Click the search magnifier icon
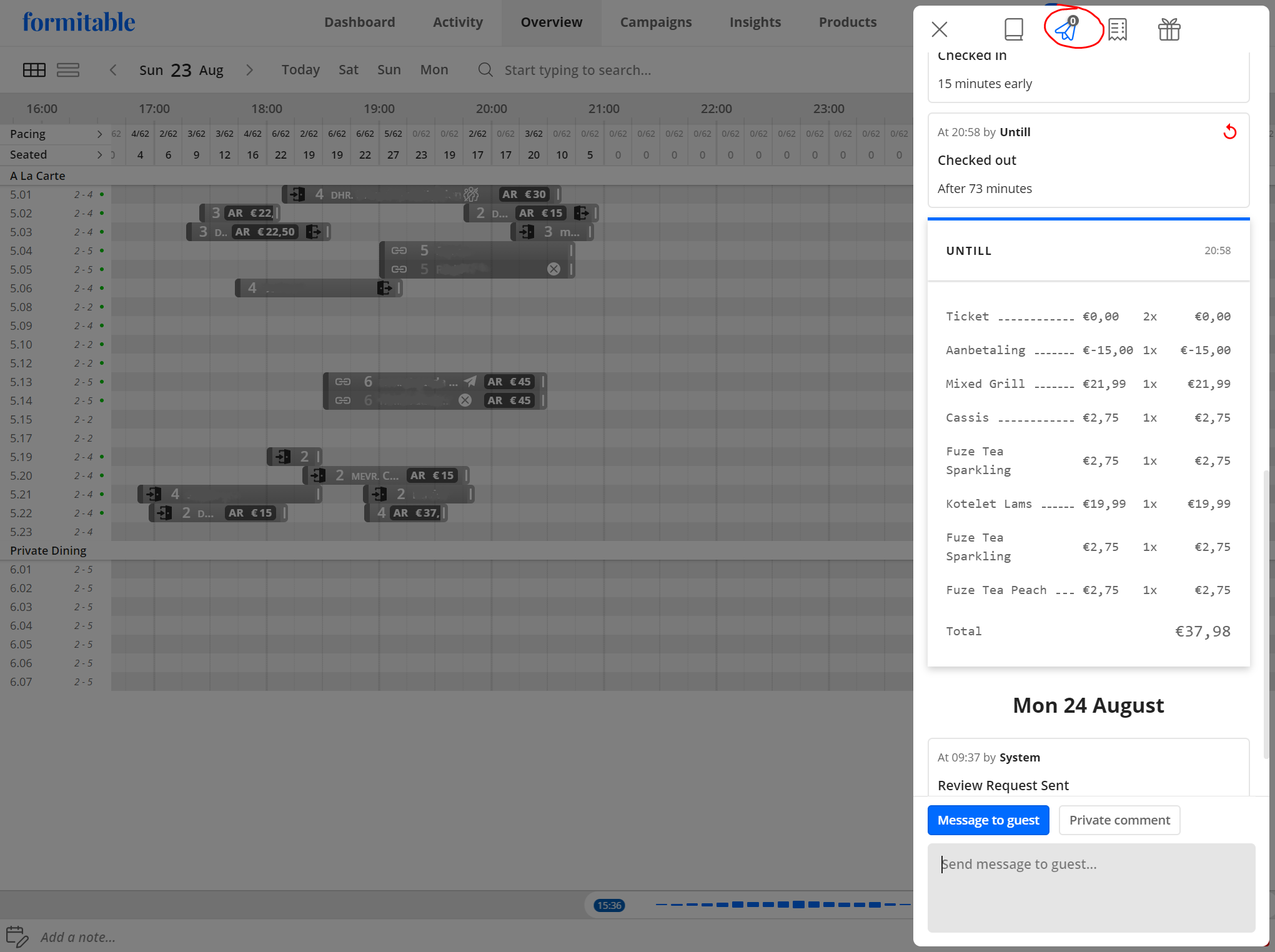Image resolution: width=1275 pixels, height=952 pixels. [485, 70]
